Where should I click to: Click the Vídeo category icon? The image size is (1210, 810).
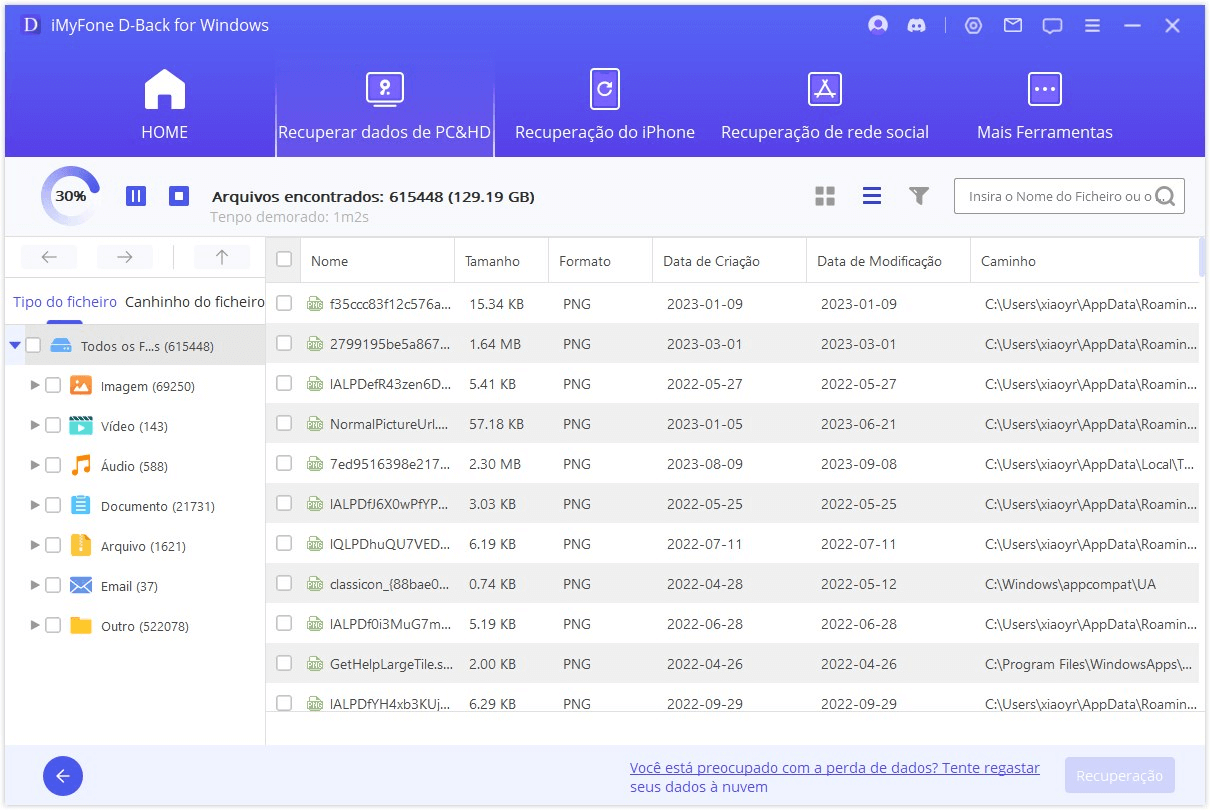81,426
